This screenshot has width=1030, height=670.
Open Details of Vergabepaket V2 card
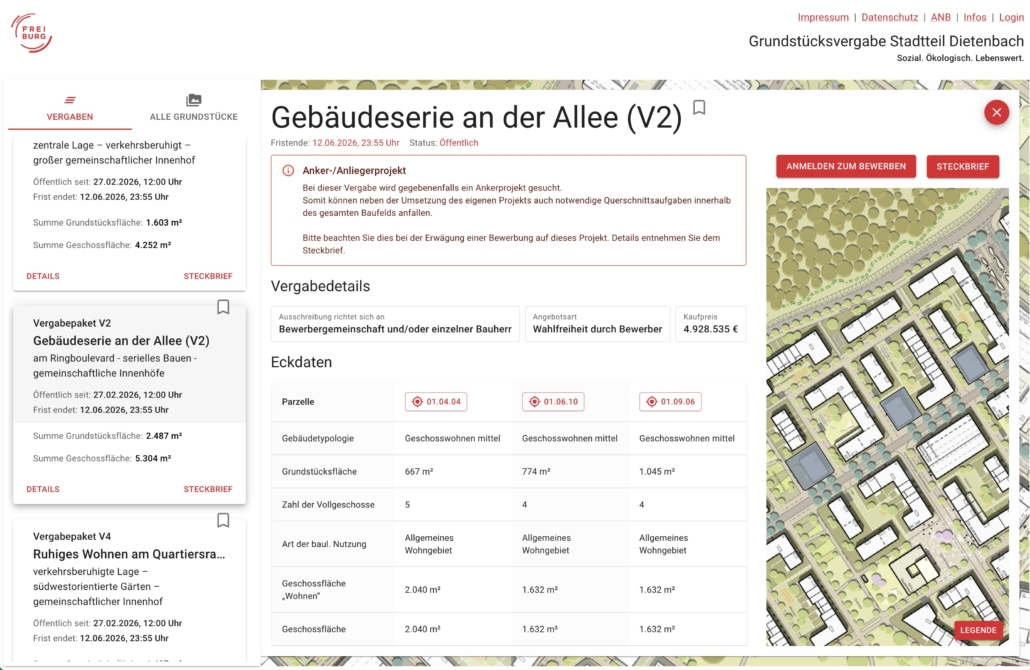43,489
